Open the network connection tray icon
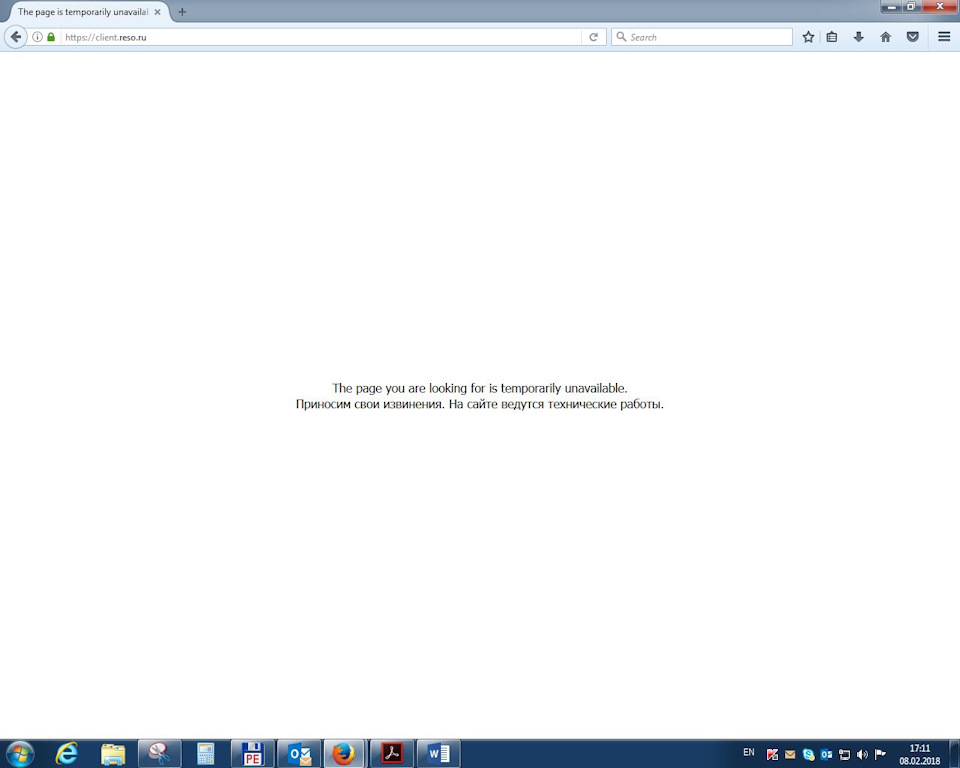Image resolution: width=960 pixels, height=768 pixels. [x=844, y=755]
